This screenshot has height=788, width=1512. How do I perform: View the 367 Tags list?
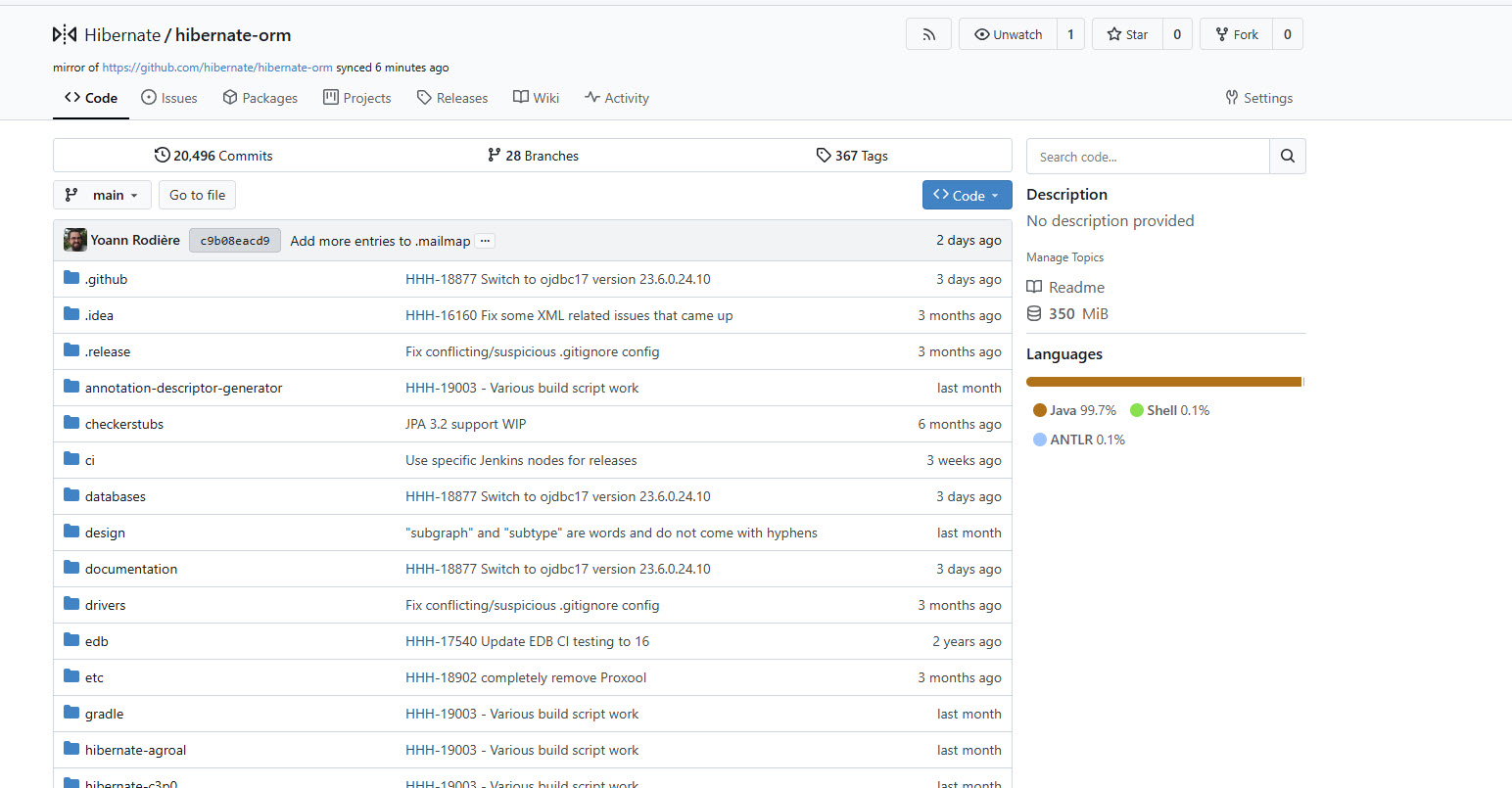pyautogui.click(x=852, y=156)
